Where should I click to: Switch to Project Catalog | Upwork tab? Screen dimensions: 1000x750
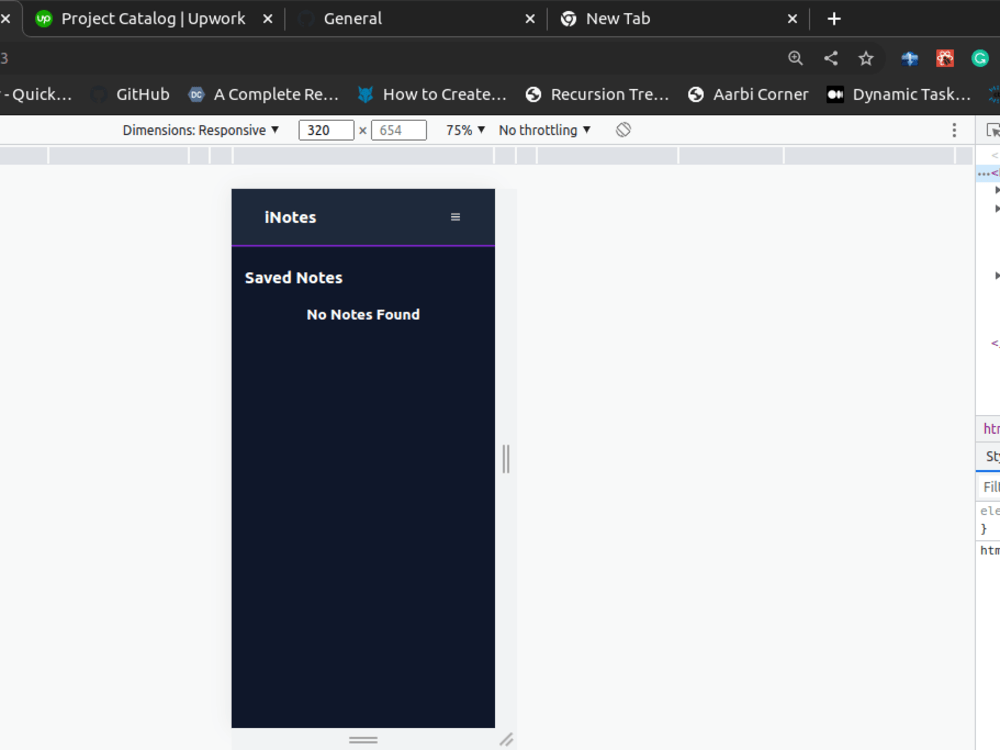153,18
